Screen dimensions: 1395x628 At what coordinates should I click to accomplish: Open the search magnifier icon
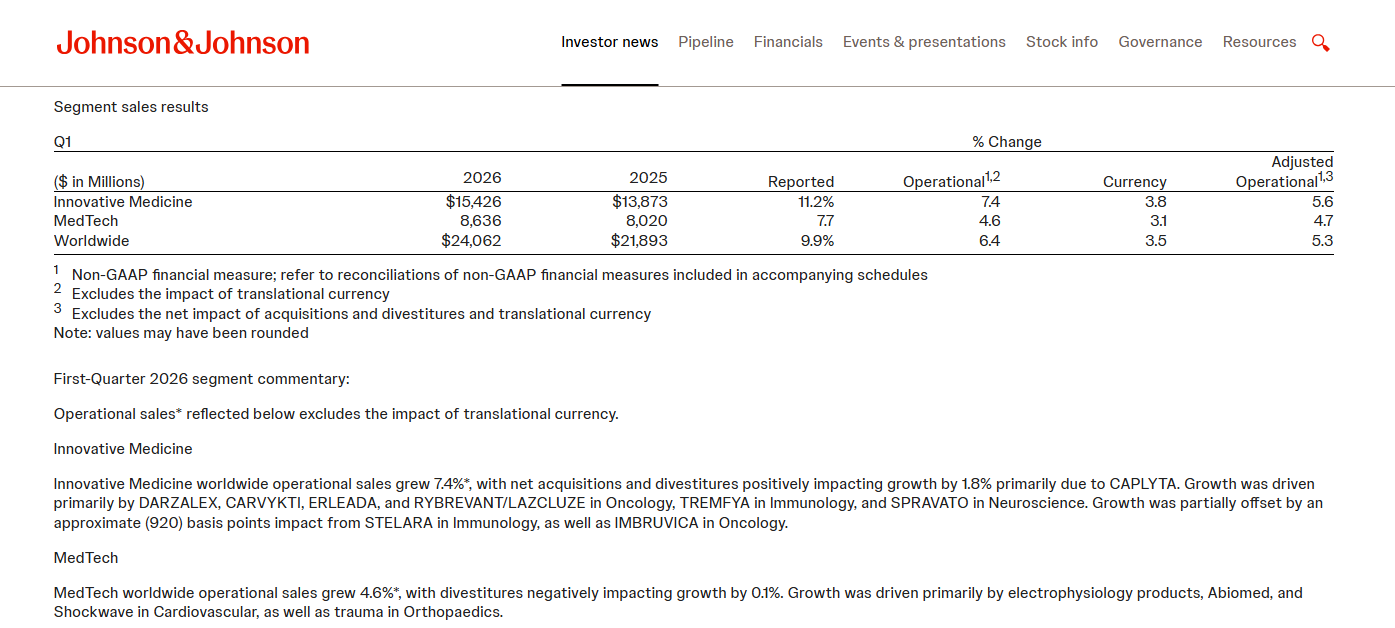1320,43
